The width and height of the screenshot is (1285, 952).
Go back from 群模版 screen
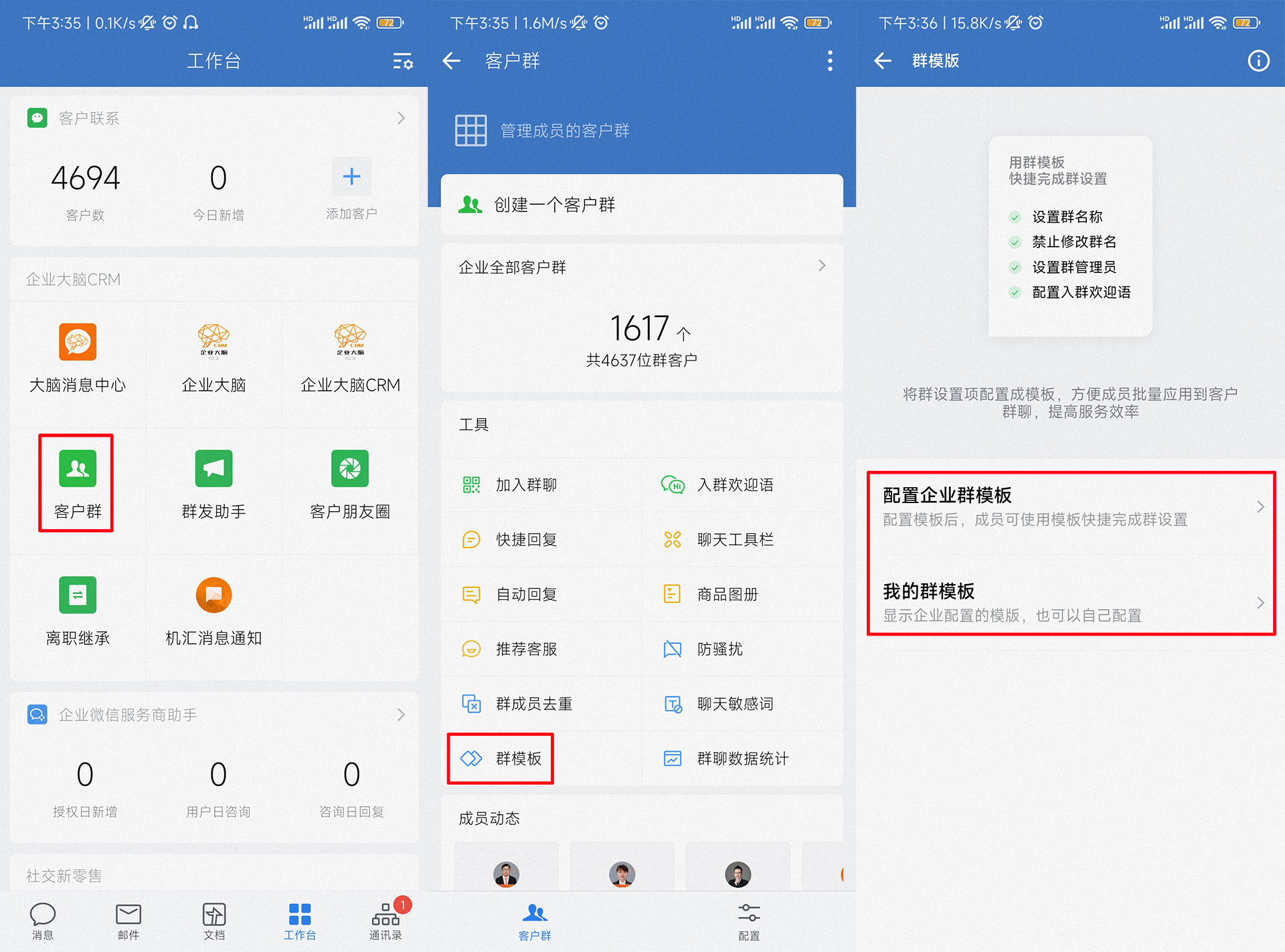(883, 61)
